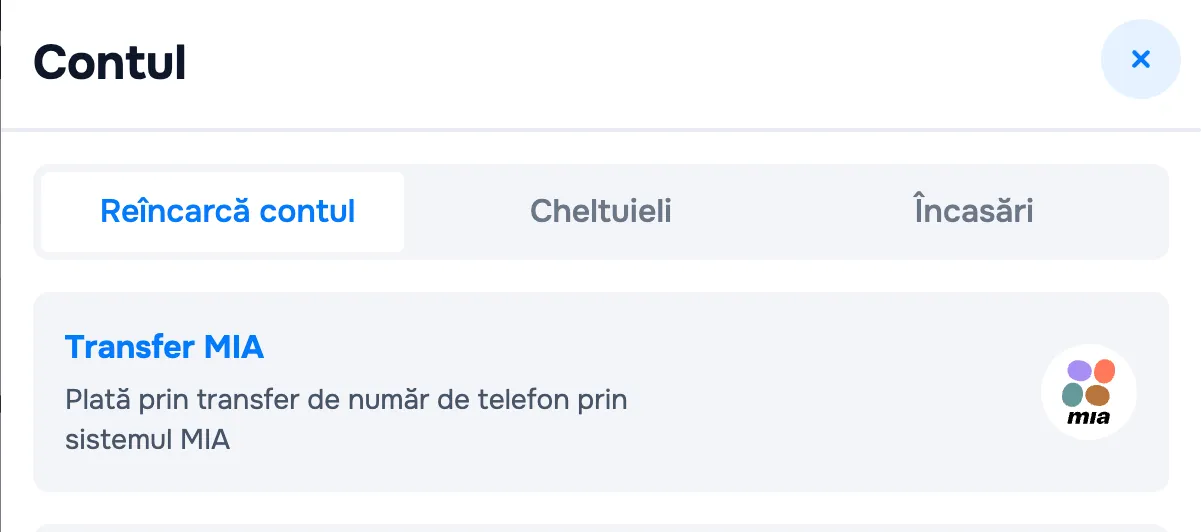This screenshot has height=532, width=1201.
Task: Open the Transfer MIA title link
Action: (164, 347)
